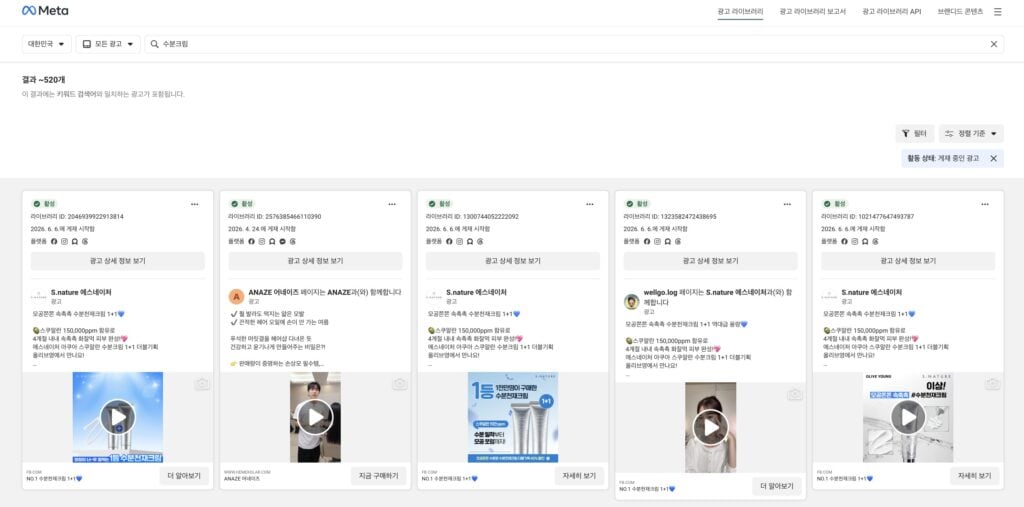This screenshot has width=1024, height=507.
Task: Open options menu for ad ID 2046939922913814
Action: click(195, 204)
